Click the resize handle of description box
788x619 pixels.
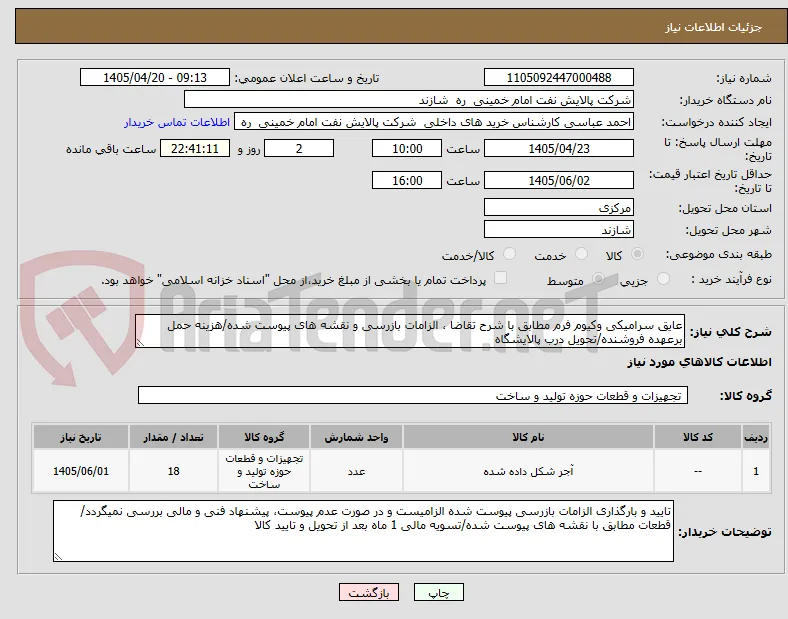click(140, 343)
